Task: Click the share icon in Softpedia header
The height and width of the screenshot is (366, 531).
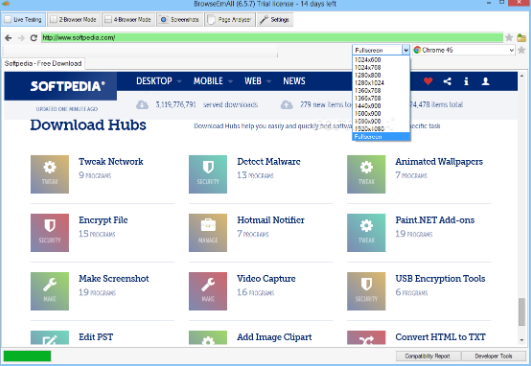Action: click(x=447, y=81)
